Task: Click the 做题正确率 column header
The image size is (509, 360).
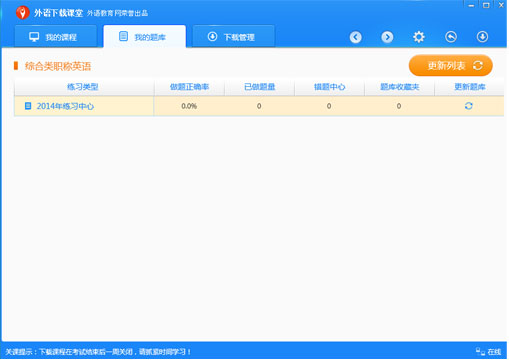Action: [x=189, y=87]
